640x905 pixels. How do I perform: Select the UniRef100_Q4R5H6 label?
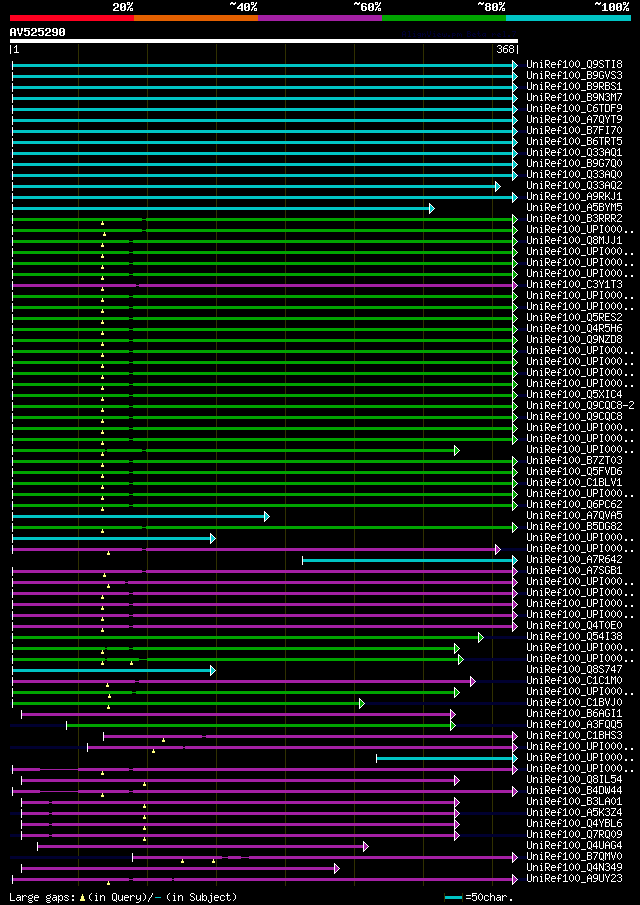[x=574, y=328]
